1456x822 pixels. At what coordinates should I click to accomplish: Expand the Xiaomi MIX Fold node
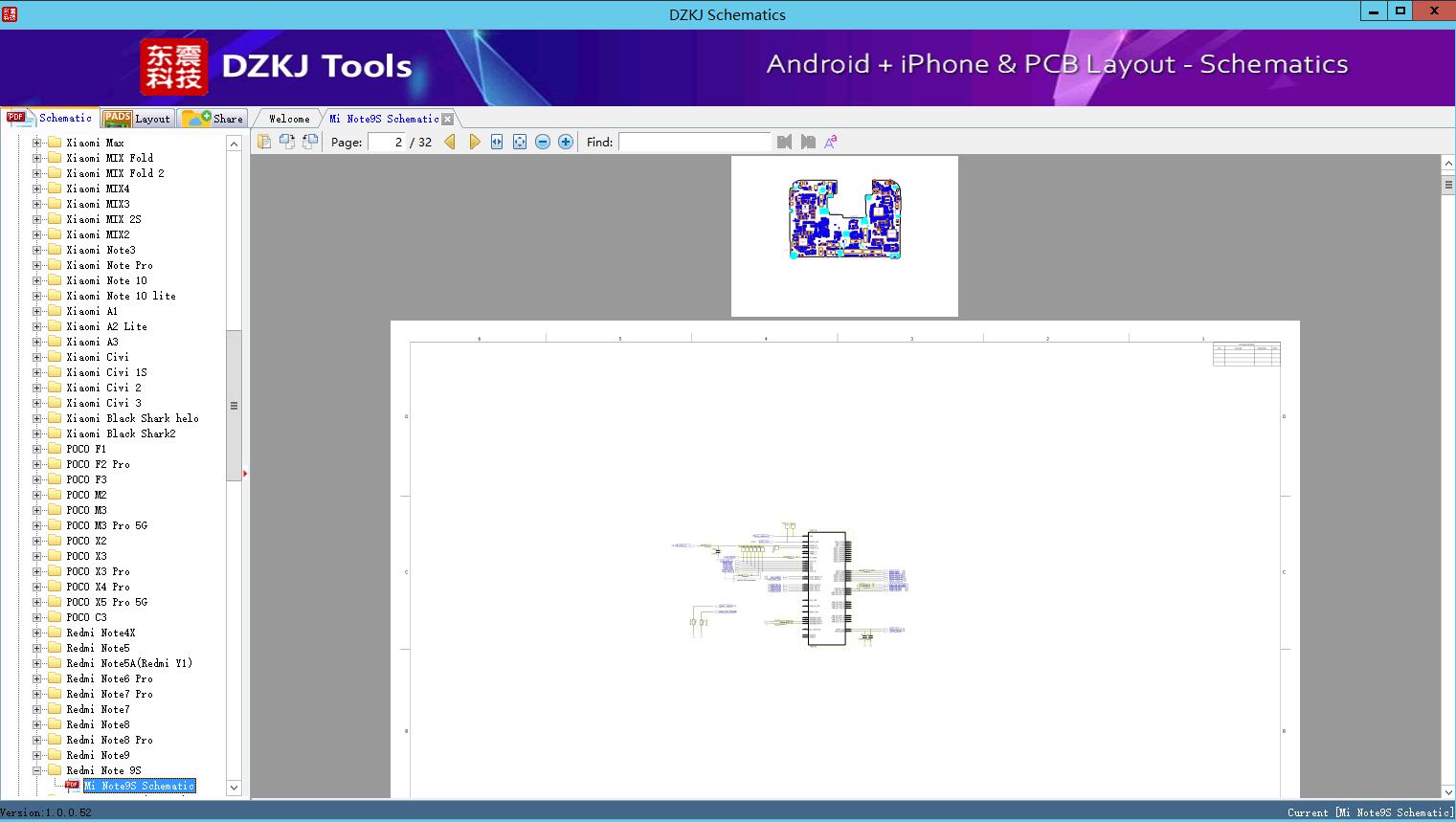point(37,158)
